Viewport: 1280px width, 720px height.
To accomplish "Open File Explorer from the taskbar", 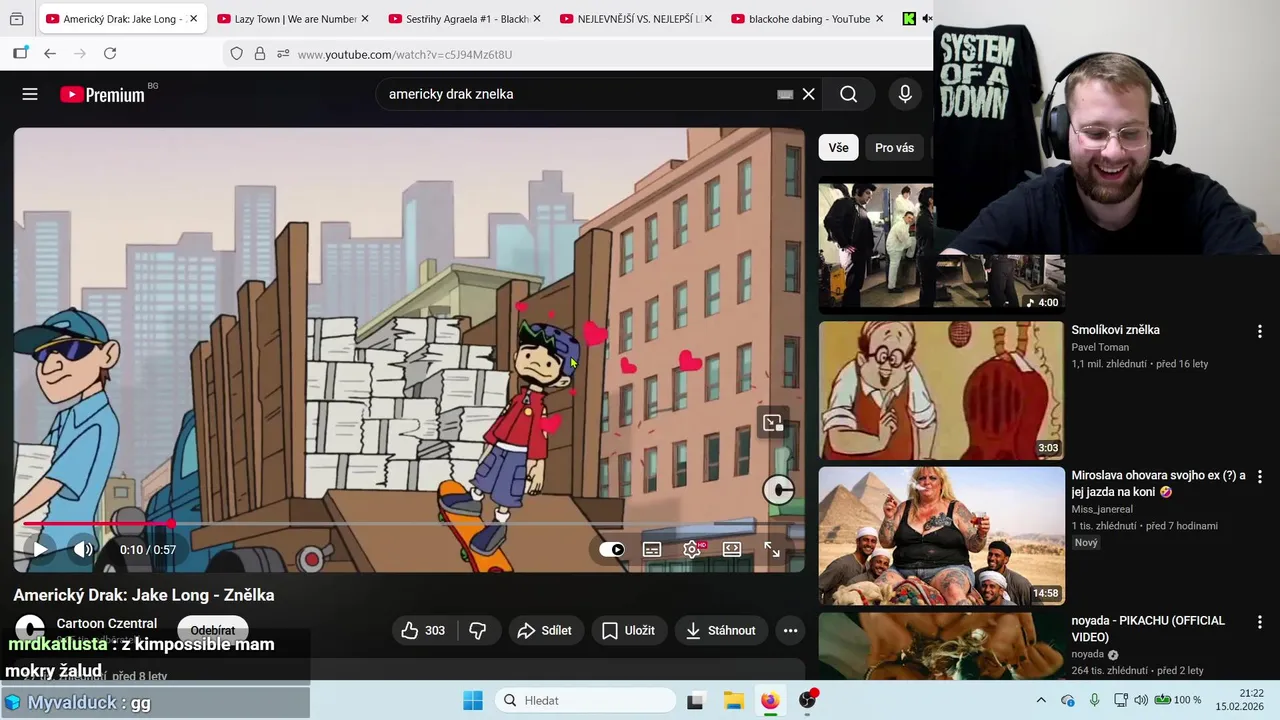I will [x=733, y=700].
